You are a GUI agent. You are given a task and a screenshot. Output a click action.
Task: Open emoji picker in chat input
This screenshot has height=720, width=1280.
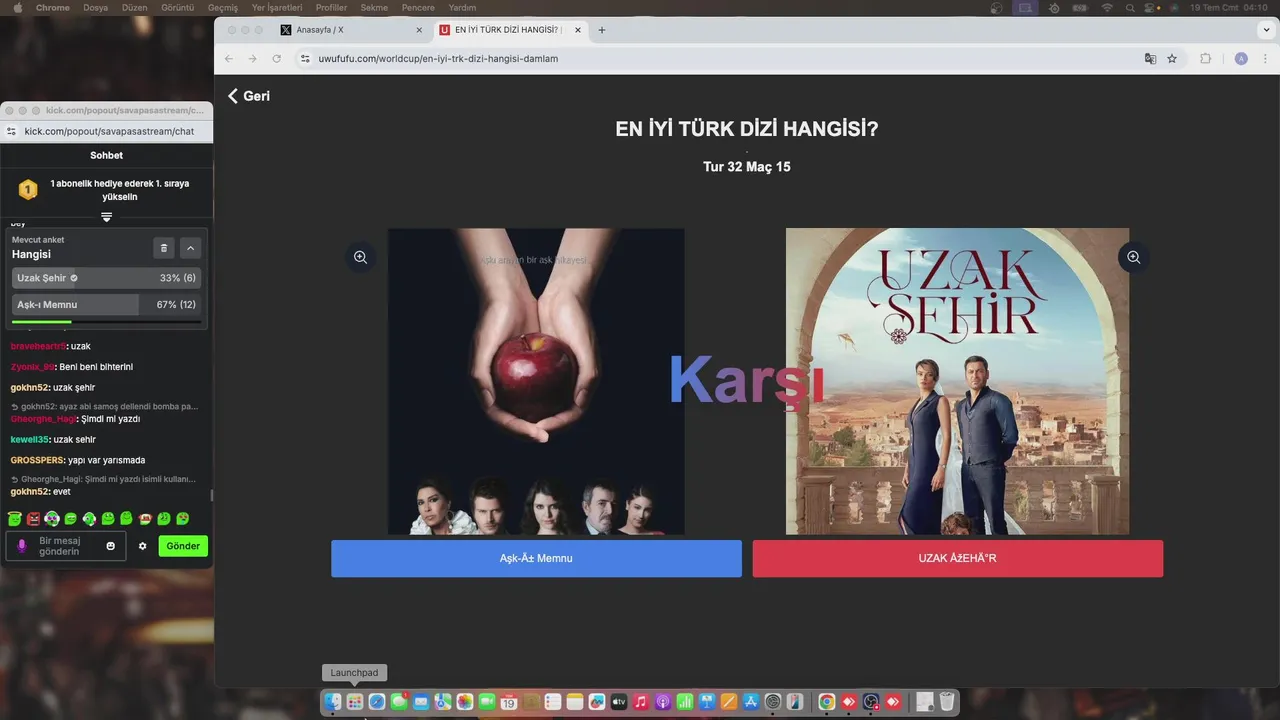coord(111,546)
